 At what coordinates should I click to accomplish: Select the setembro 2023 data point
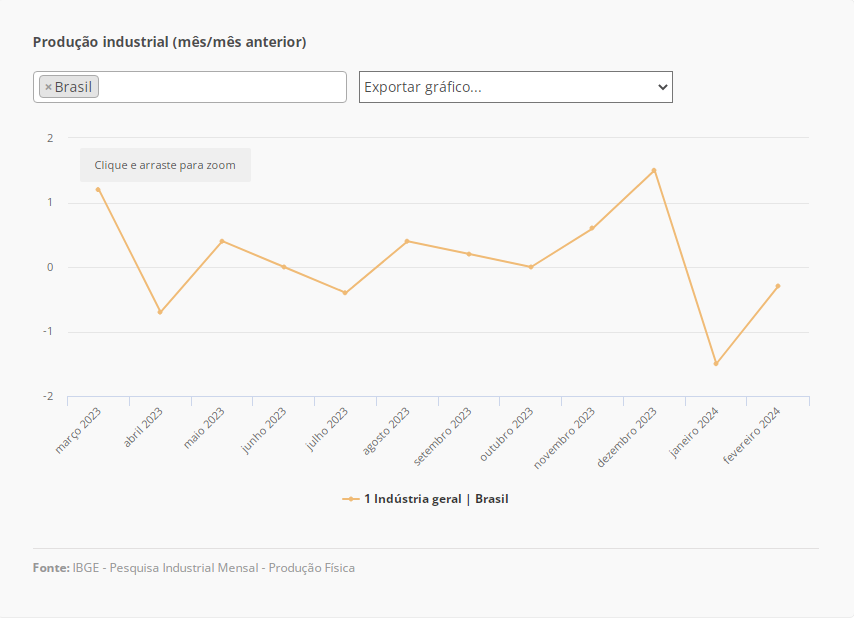(x=469, y=254)
